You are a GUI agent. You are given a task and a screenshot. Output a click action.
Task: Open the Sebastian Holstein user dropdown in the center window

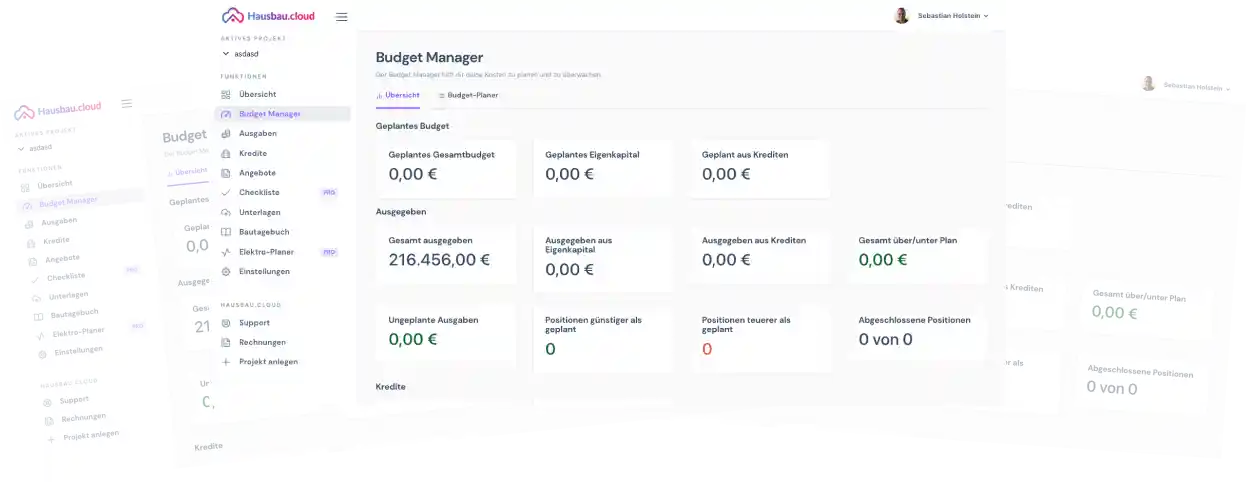point(986,16)
